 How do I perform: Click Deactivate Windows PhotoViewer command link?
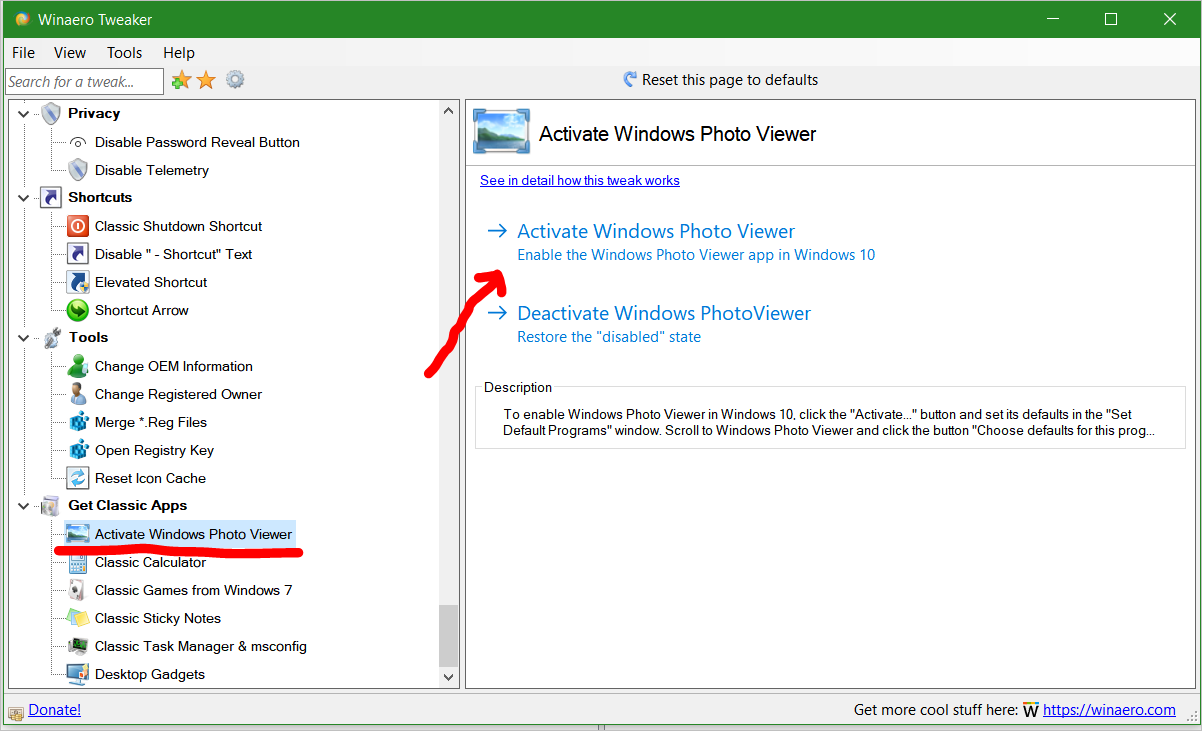[649, 324]
